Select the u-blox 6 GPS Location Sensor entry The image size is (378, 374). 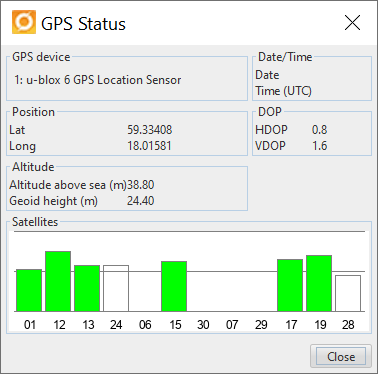[x=98, y=80]
